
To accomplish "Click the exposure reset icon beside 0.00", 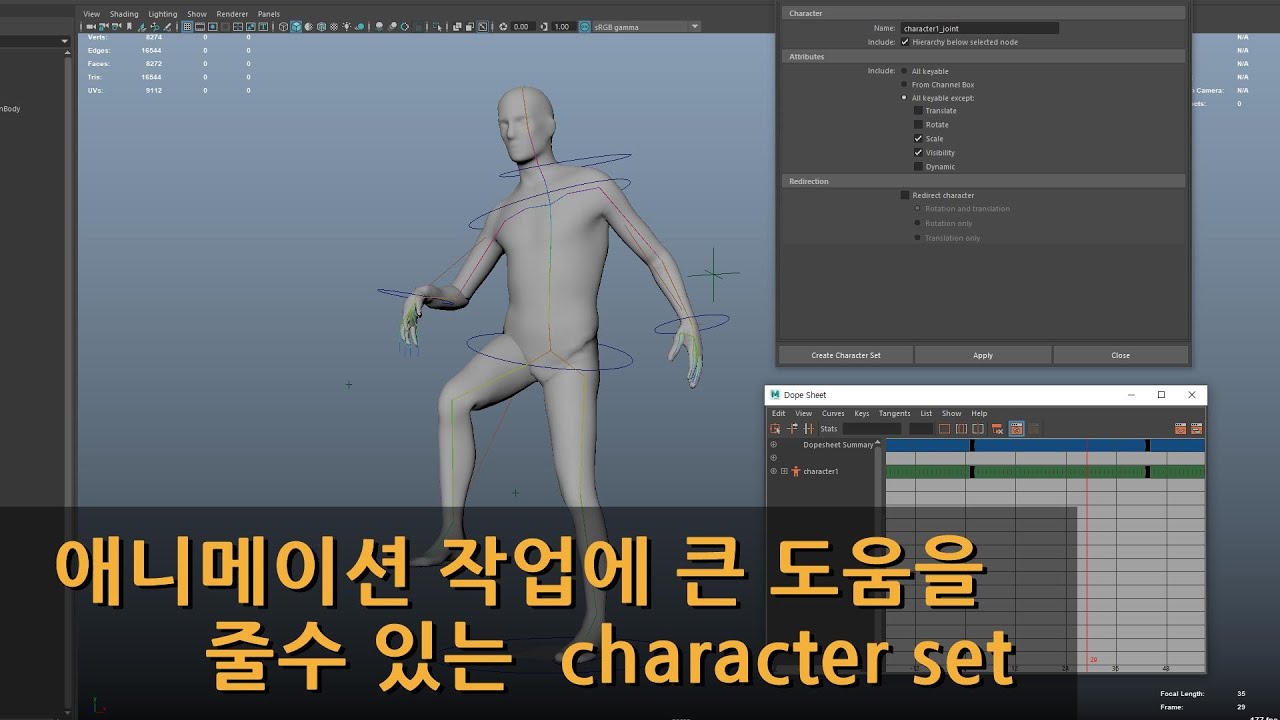I will click(x=502, y=27).
